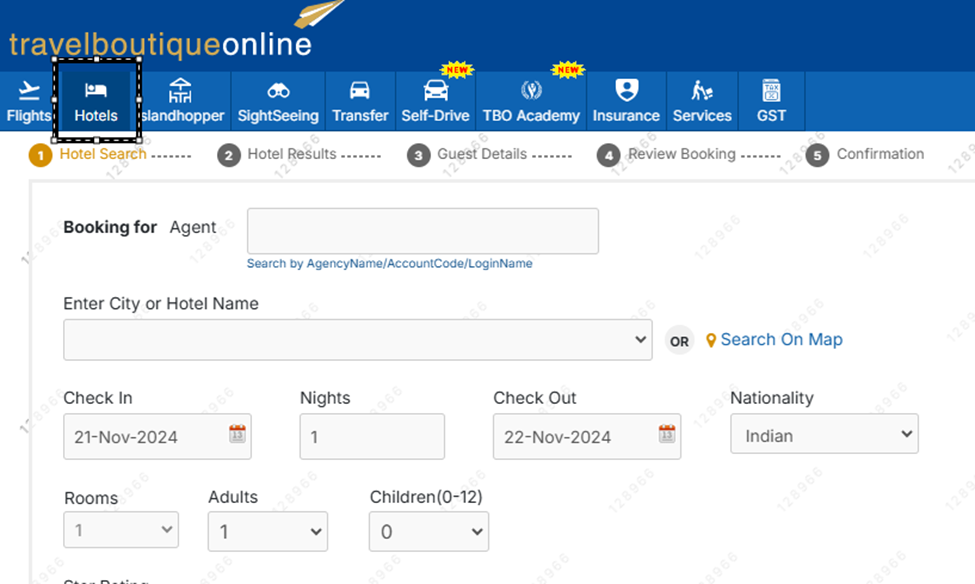Click the Search On Map link
The image size is (975, 584).
coord(781,340)
